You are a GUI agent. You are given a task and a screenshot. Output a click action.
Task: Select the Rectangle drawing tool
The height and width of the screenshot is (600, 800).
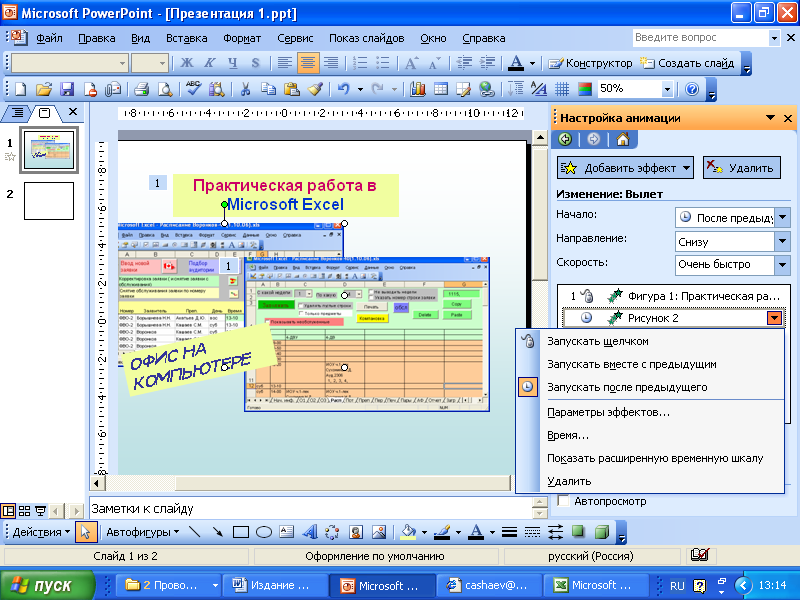click(240, 532)
